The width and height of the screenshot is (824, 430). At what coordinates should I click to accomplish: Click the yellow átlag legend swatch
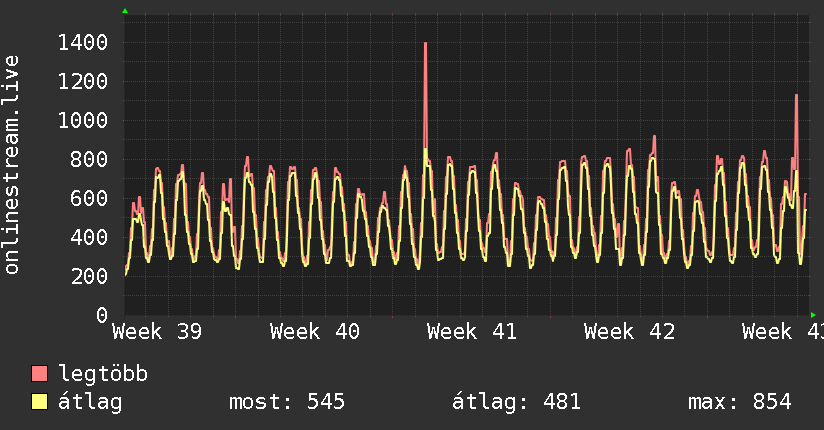point(39,402)
